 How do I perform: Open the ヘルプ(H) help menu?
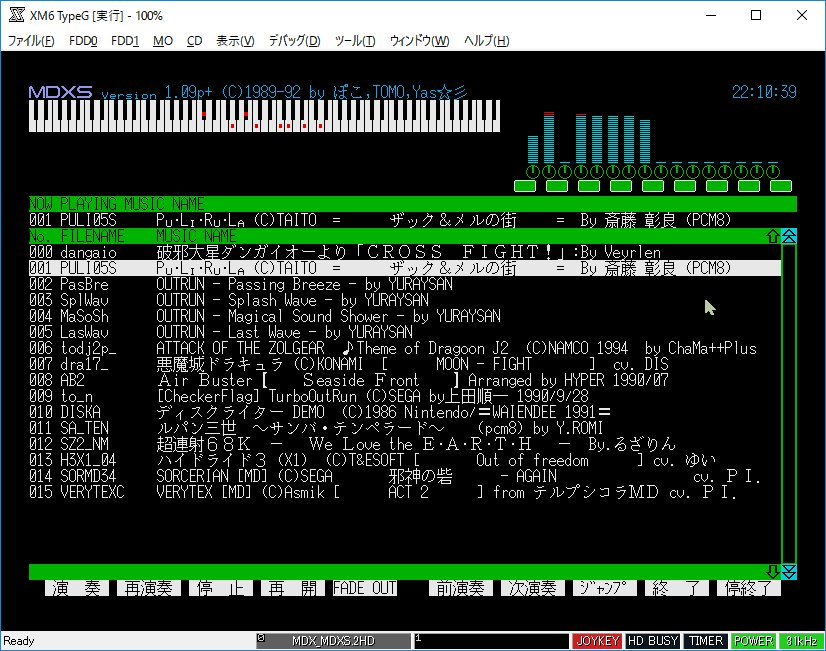(486, 41)
